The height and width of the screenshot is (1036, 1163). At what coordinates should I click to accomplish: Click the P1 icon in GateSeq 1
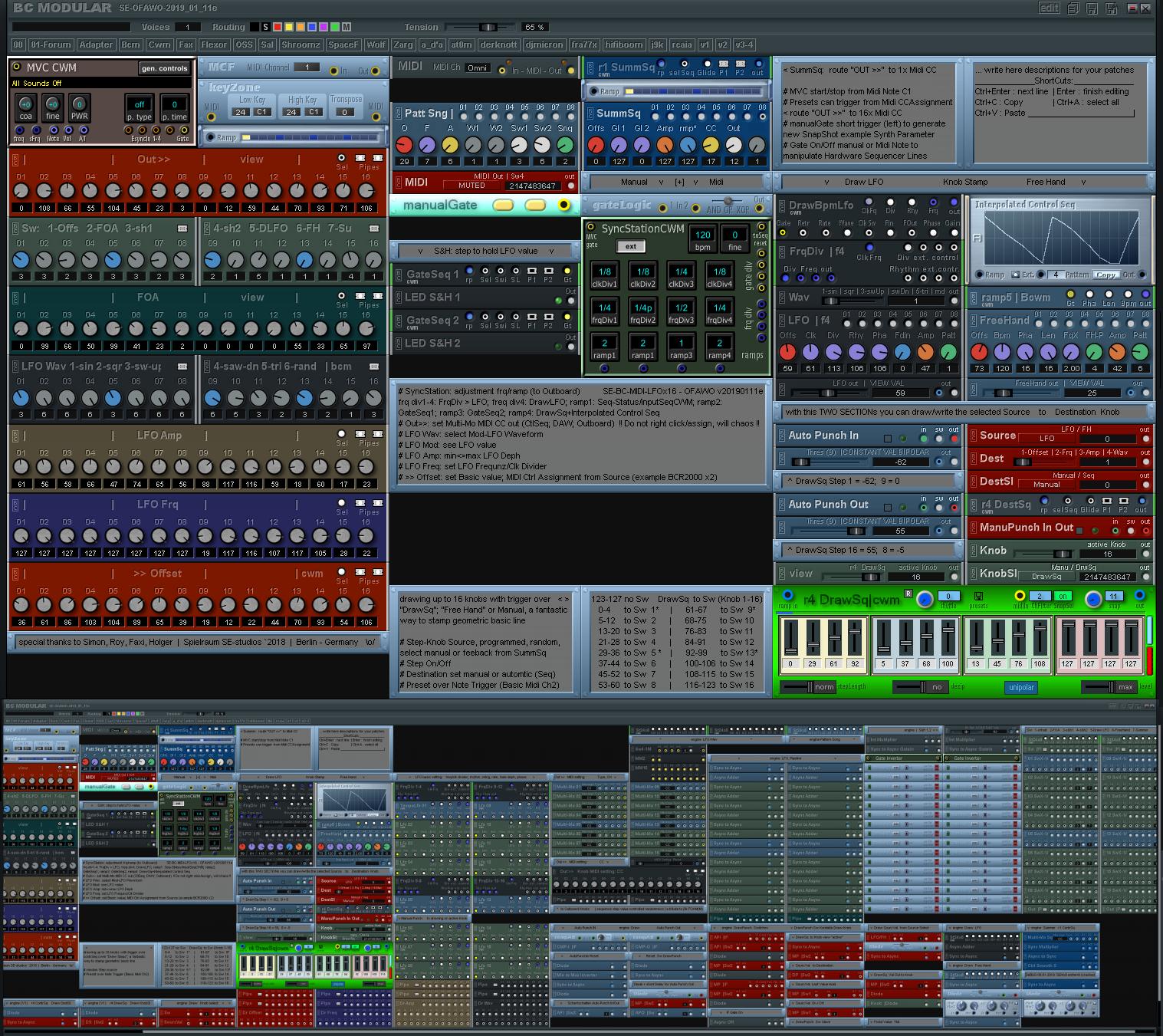[532, 271]
